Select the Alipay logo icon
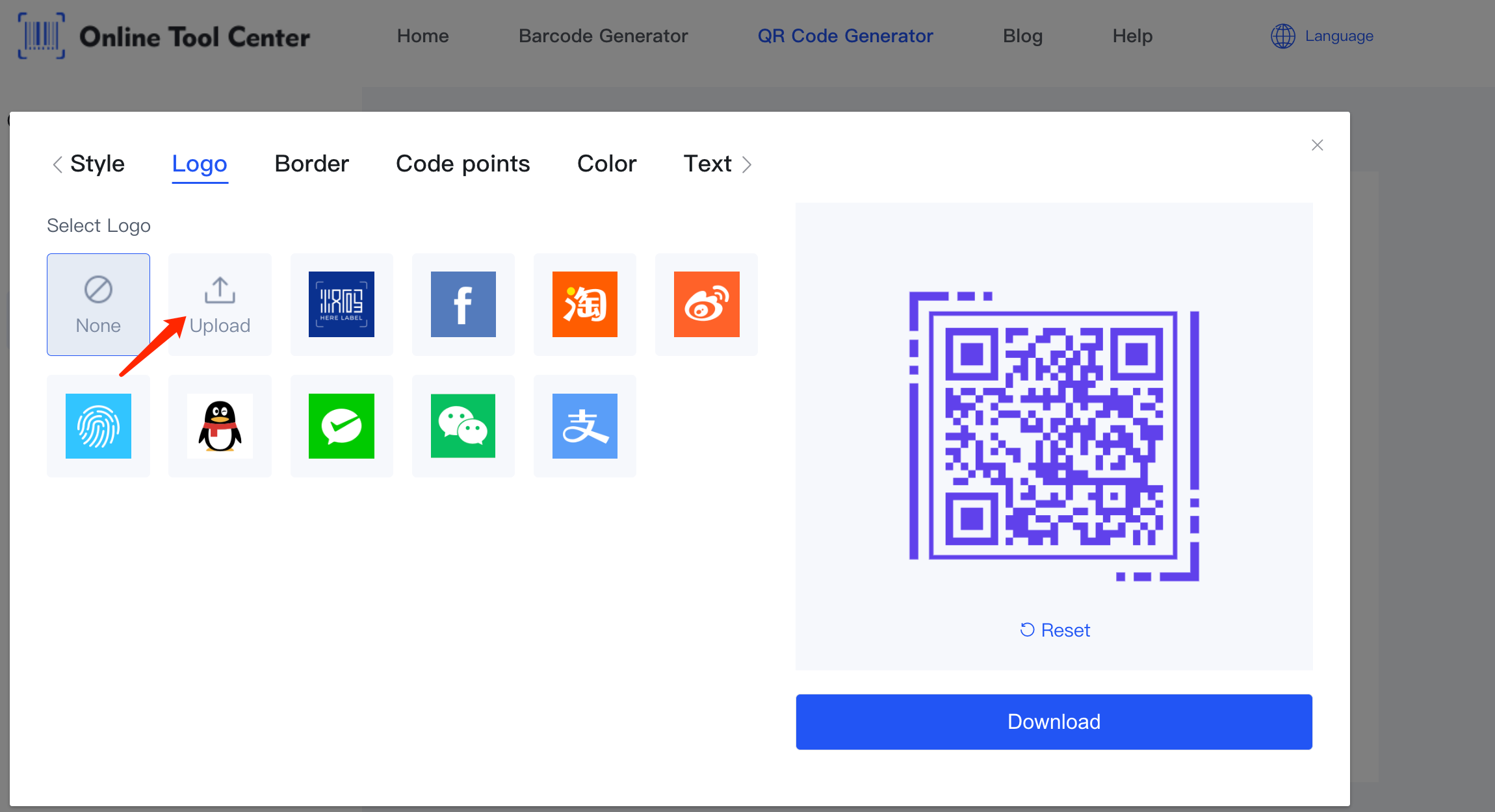 click(583, 426)
